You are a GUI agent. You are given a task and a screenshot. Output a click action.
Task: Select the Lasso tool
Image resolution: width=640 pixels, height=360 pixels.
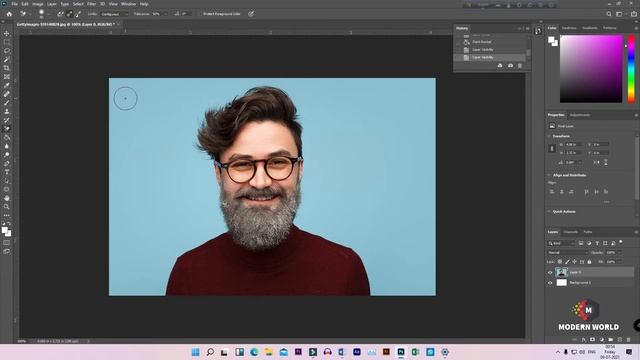click(x=7, y=51)
